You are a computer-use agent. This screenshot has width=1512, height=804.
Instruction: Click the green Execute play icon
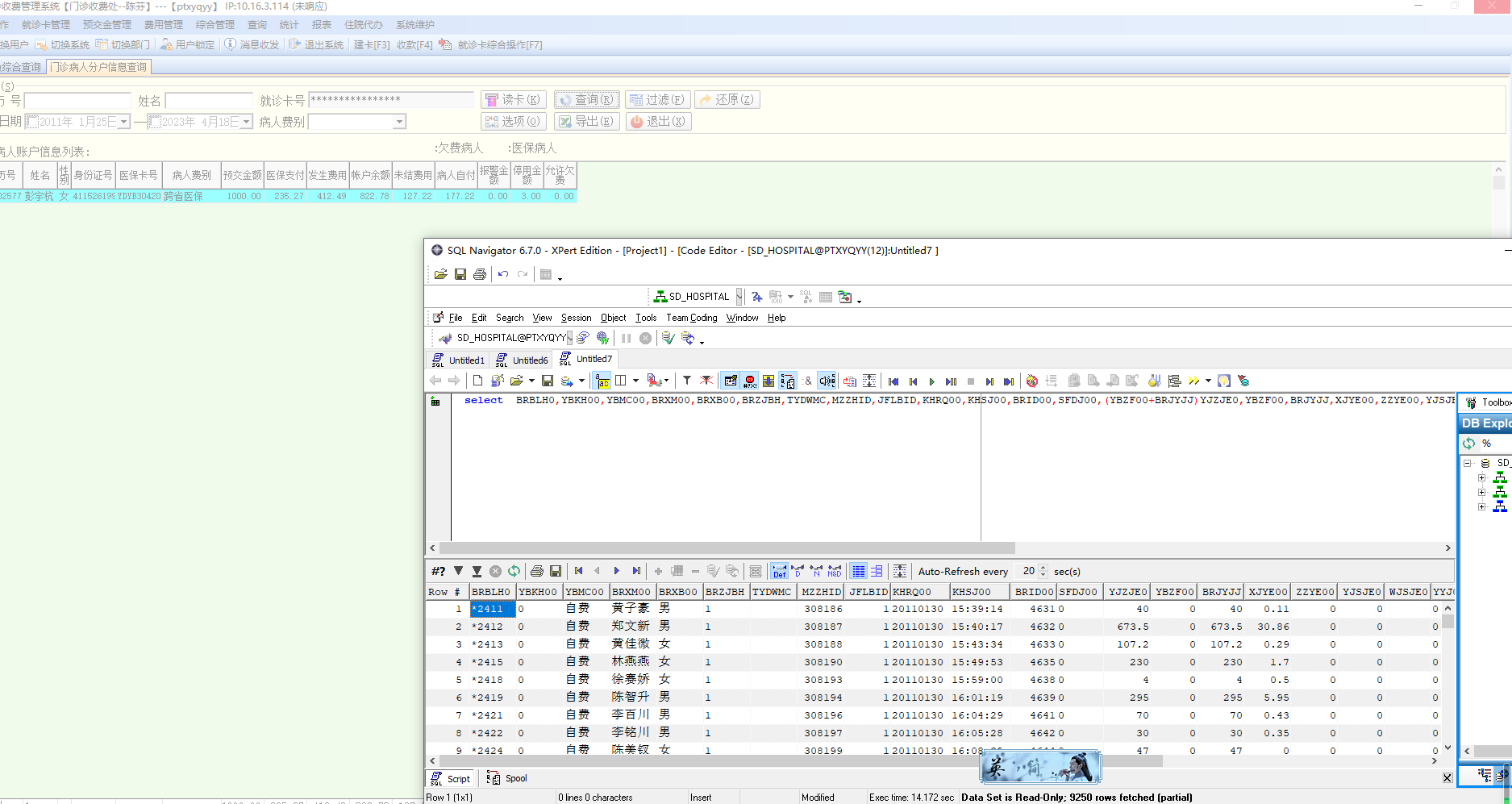931,381
